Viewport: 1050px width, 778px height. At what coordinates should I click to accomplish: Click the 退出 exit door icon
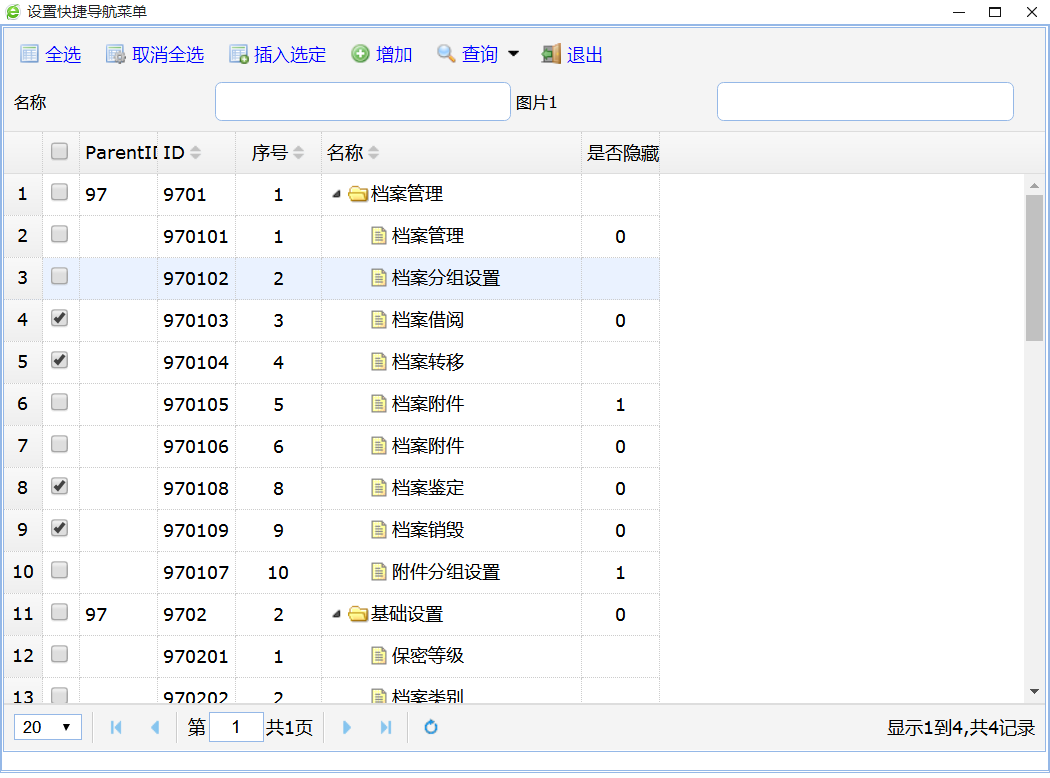[551, 54]
